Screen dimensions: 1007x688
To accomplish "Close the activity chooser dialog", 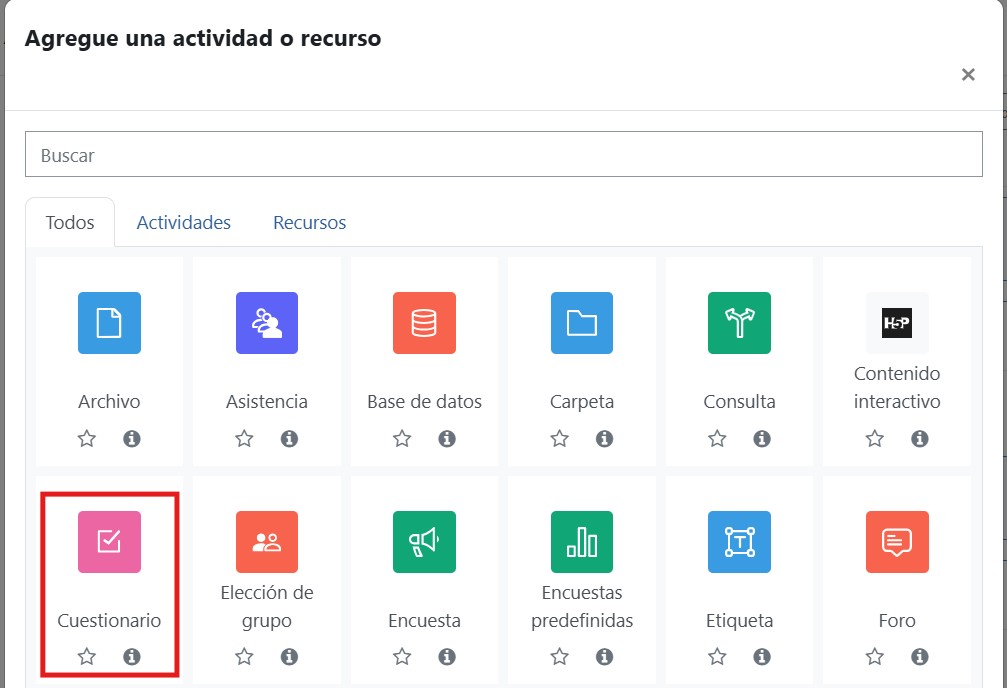I will 968,75.
